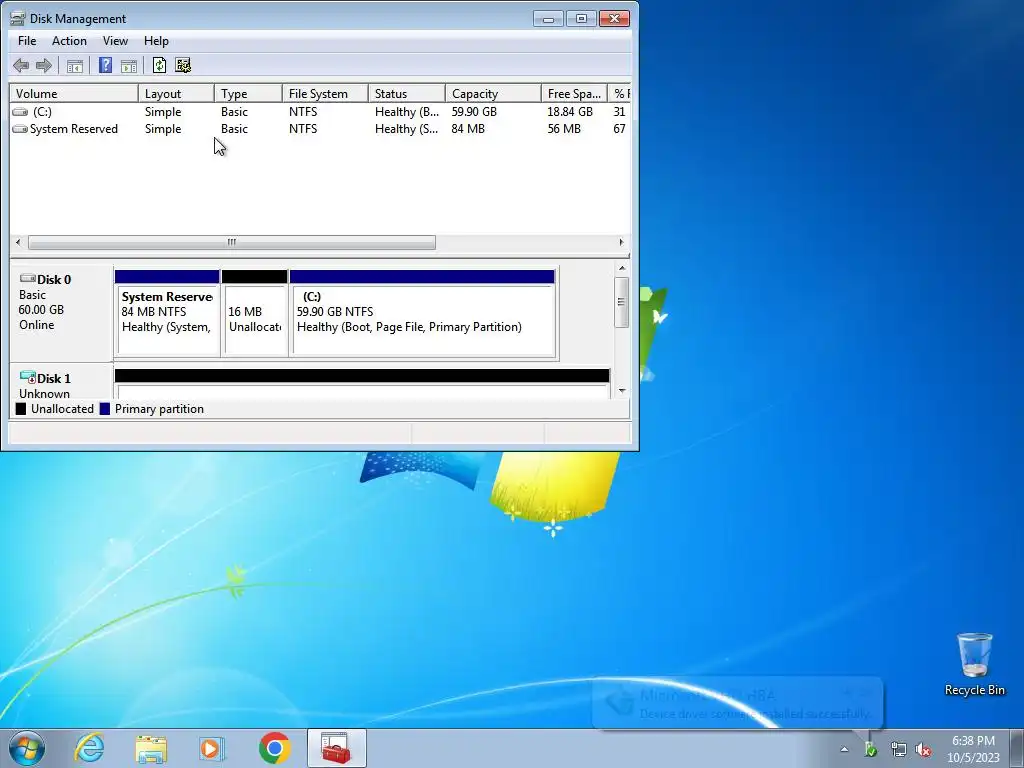Click the disk pane scroll down arrow
The width and height of the screenshot is (1024, 768).
pos(622,391)
